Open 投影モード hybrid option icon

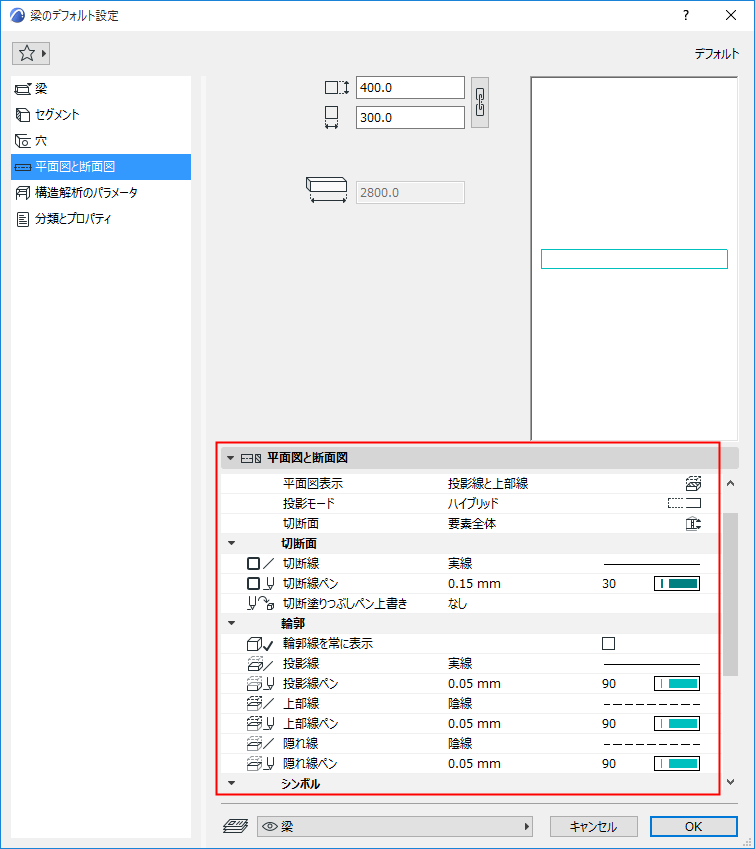(x=685, y=504)
